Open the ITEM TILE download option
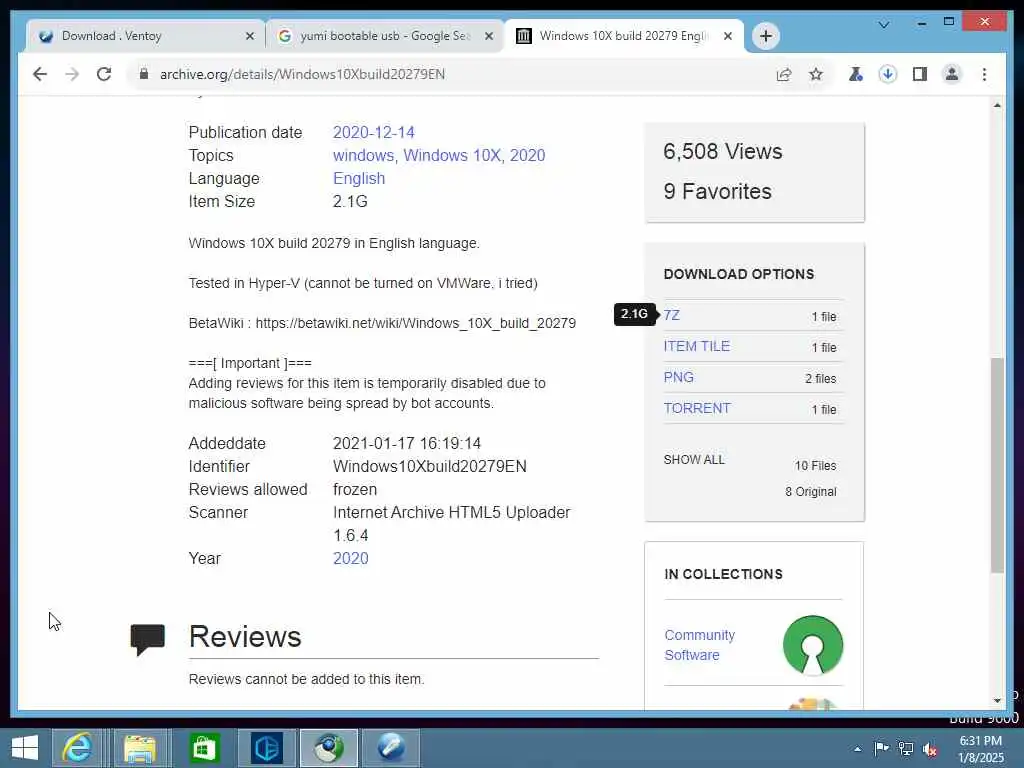 tap(696, 346)
